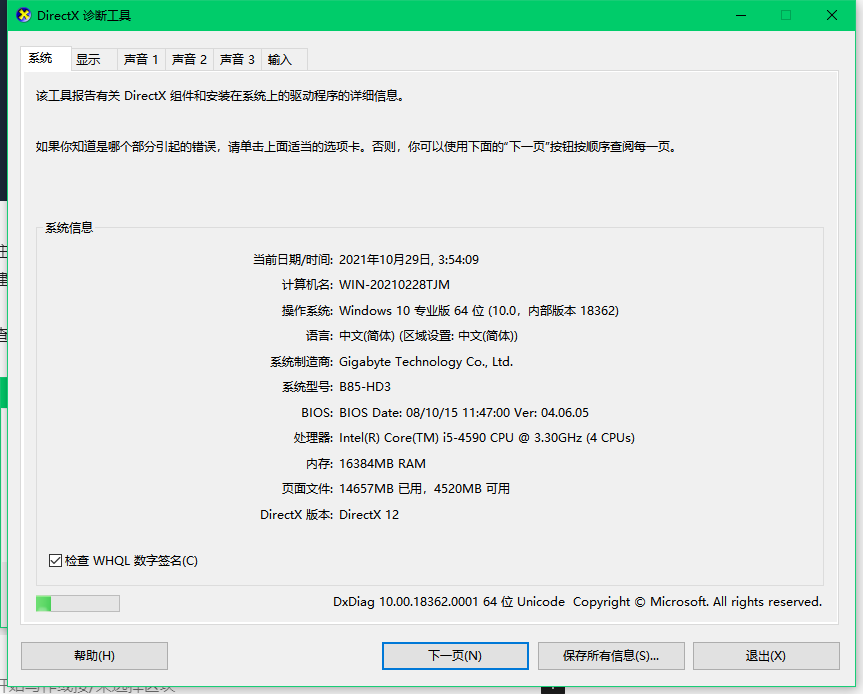Select the 声音 2 tab
The image size is (863, 694).
[x=189, y=59]
